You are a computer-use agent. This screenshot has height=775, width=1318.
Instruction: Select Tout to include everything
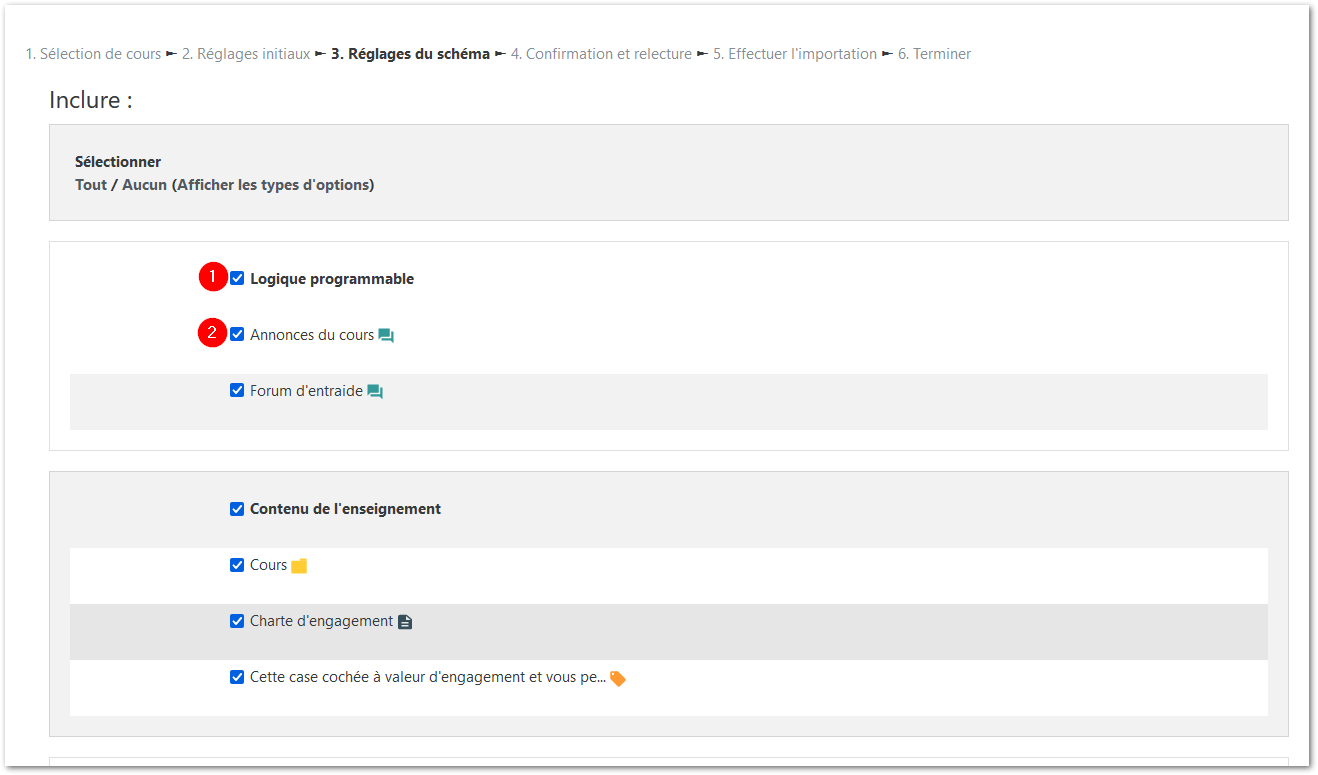(x=90, y=185)
